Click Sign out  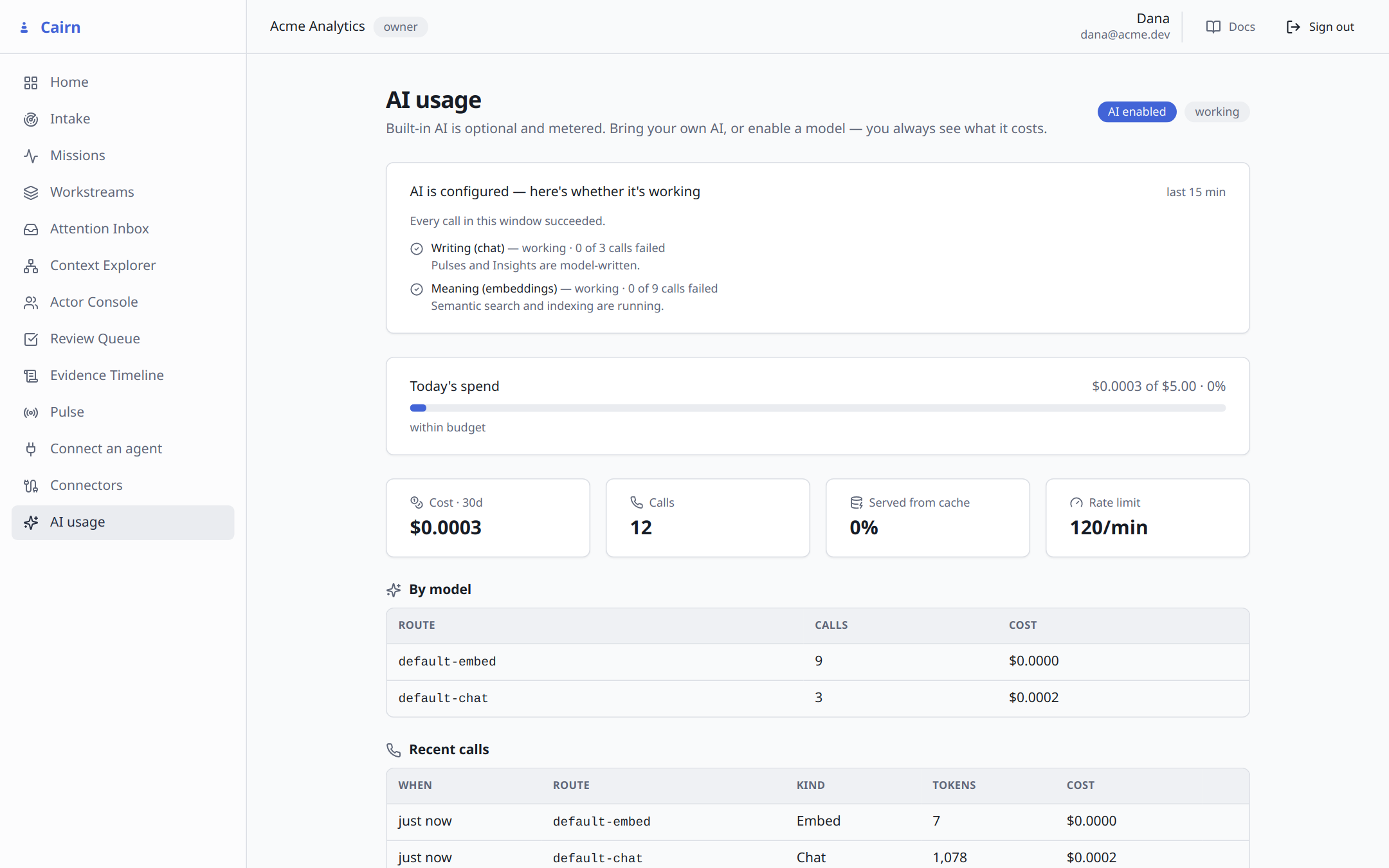coord(1320,27)
